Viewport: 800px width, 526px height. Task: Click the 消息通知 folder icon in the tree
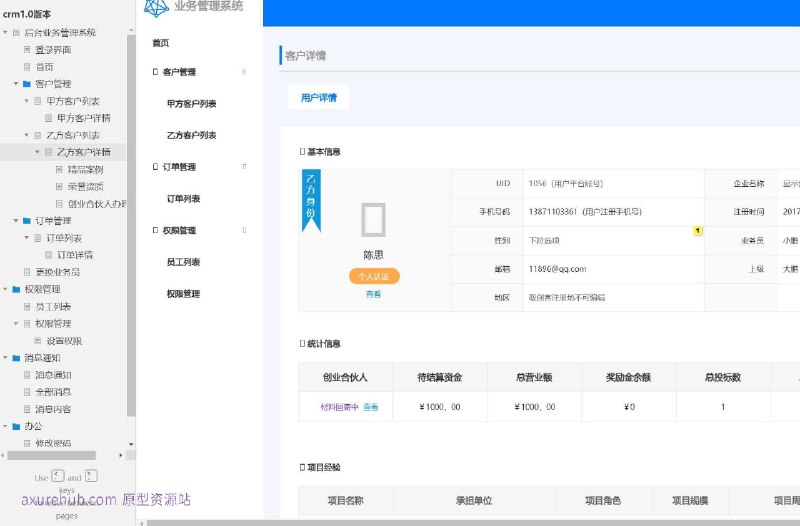[x=16, y=358]
